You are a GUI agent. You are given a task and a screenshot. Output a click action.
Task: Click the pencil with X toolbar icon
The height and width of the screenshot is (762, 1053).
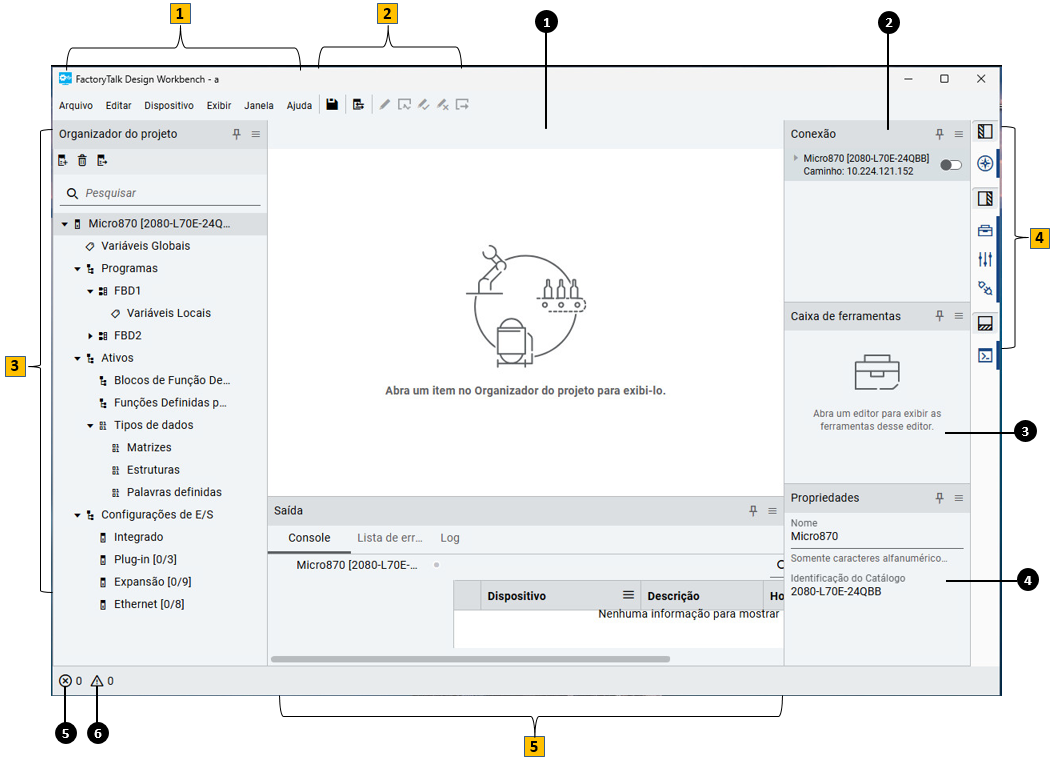443,104
